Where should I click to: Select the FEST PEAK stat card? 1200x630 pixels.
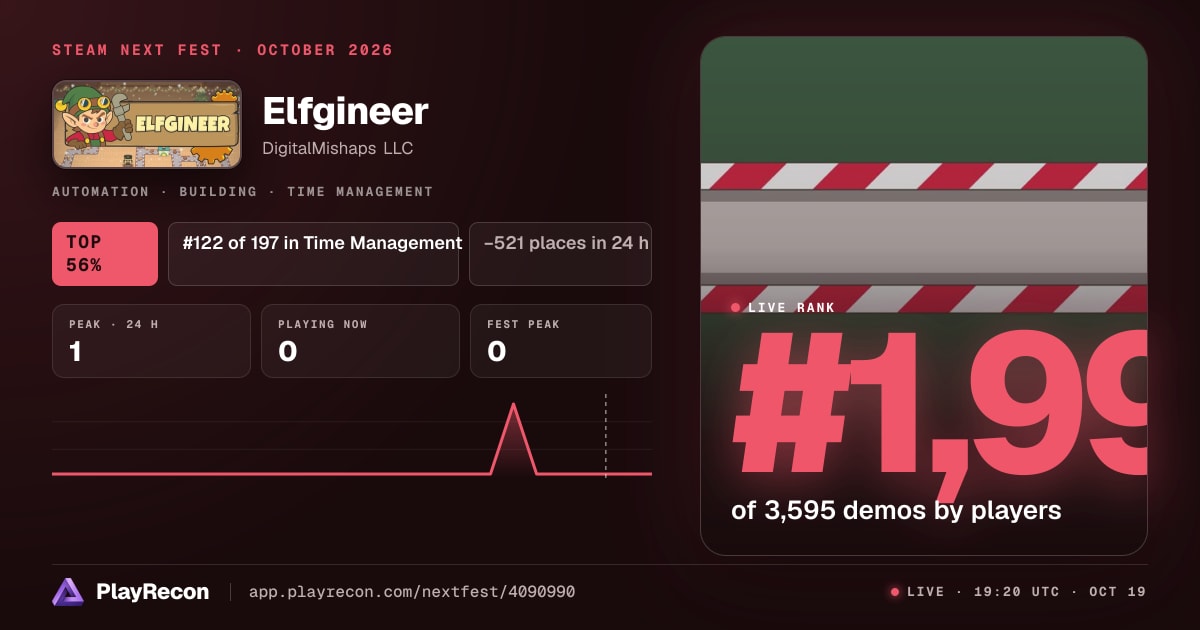click(561, 341)
